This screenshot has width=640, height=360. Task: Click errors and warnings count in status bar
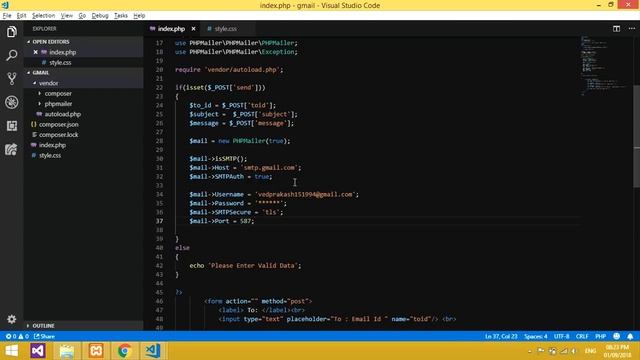(17, 336)
